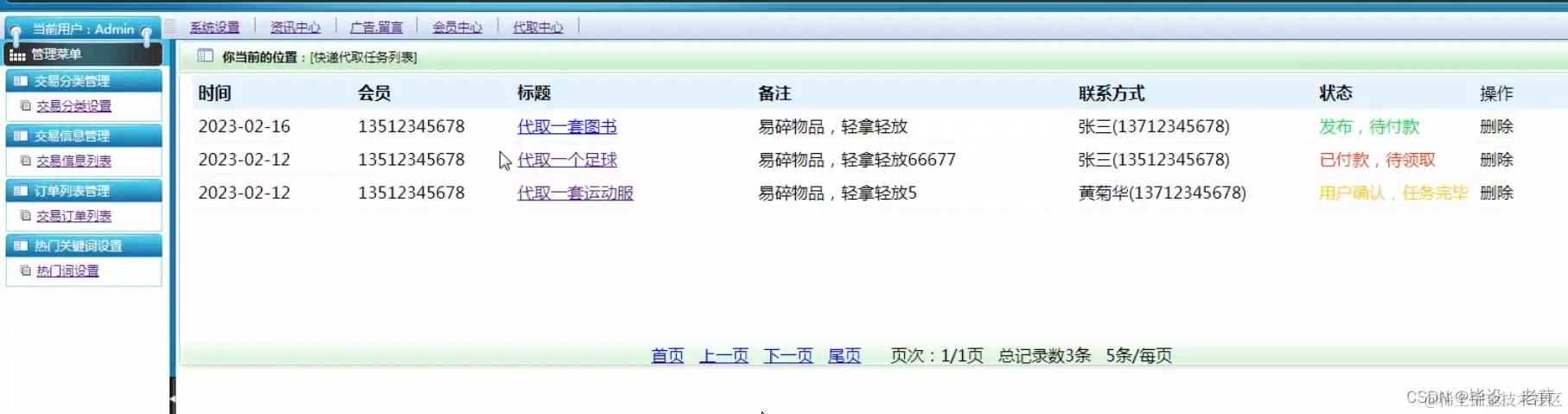Screen dimensions: 1568x414
Task: Click the icon beside 交易分类管理
Action: (21, 81)
